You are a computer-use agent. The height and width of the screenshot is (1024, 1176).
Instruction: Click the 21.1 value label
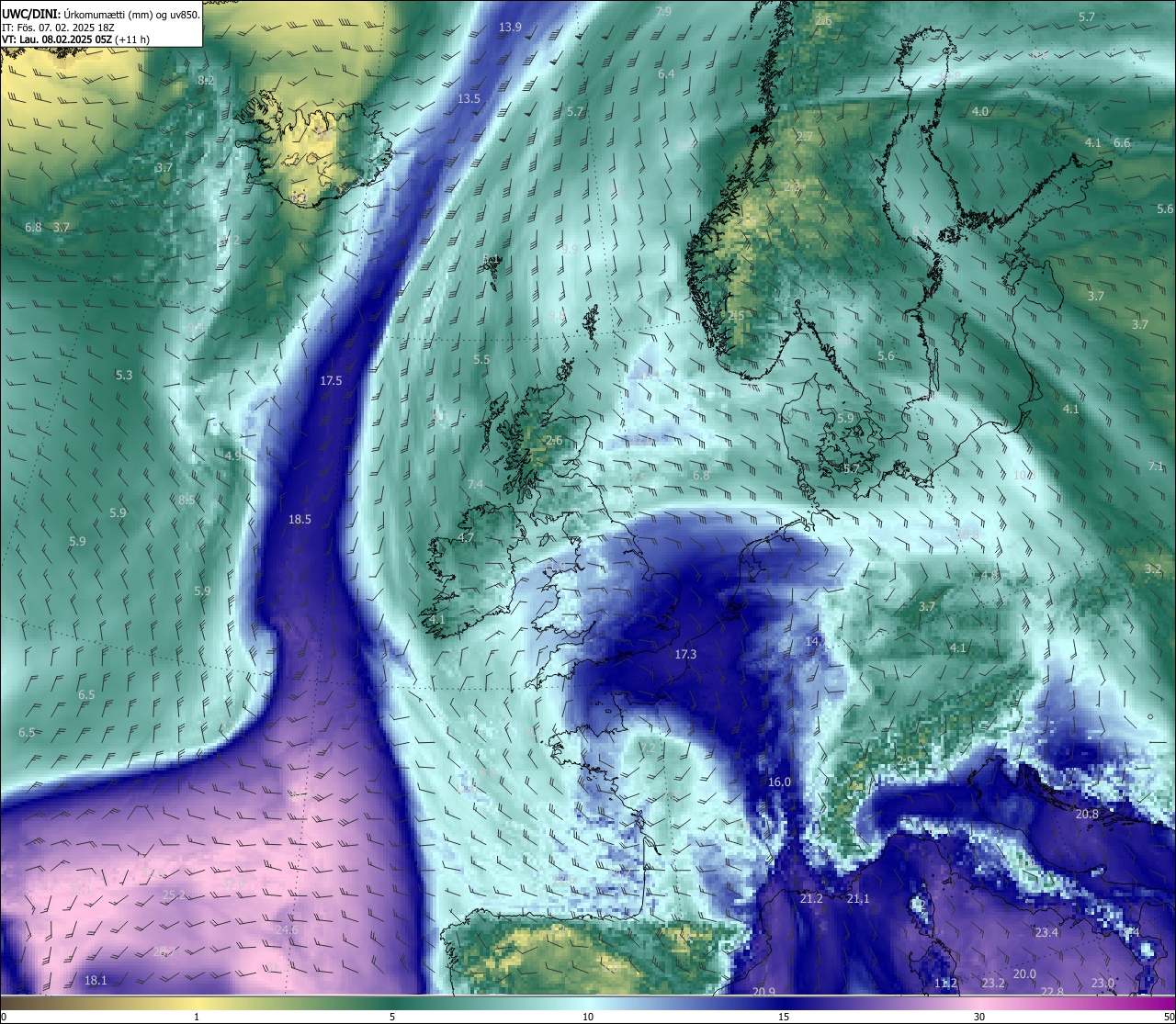pos(858,898)
